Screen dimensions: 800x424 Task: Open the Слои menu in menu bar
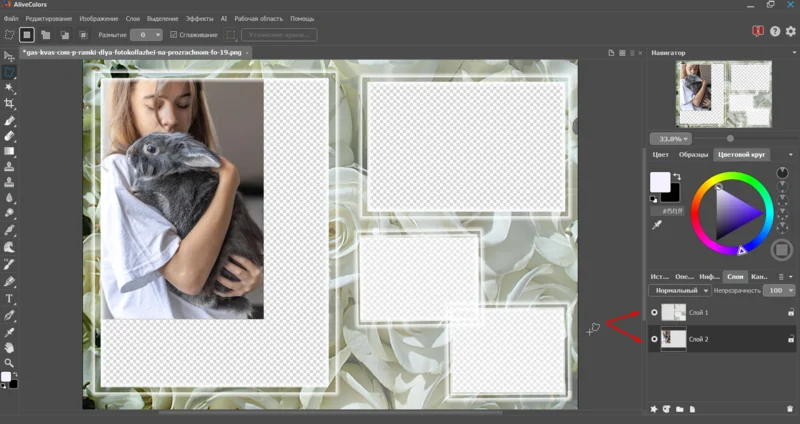(132, 19)
